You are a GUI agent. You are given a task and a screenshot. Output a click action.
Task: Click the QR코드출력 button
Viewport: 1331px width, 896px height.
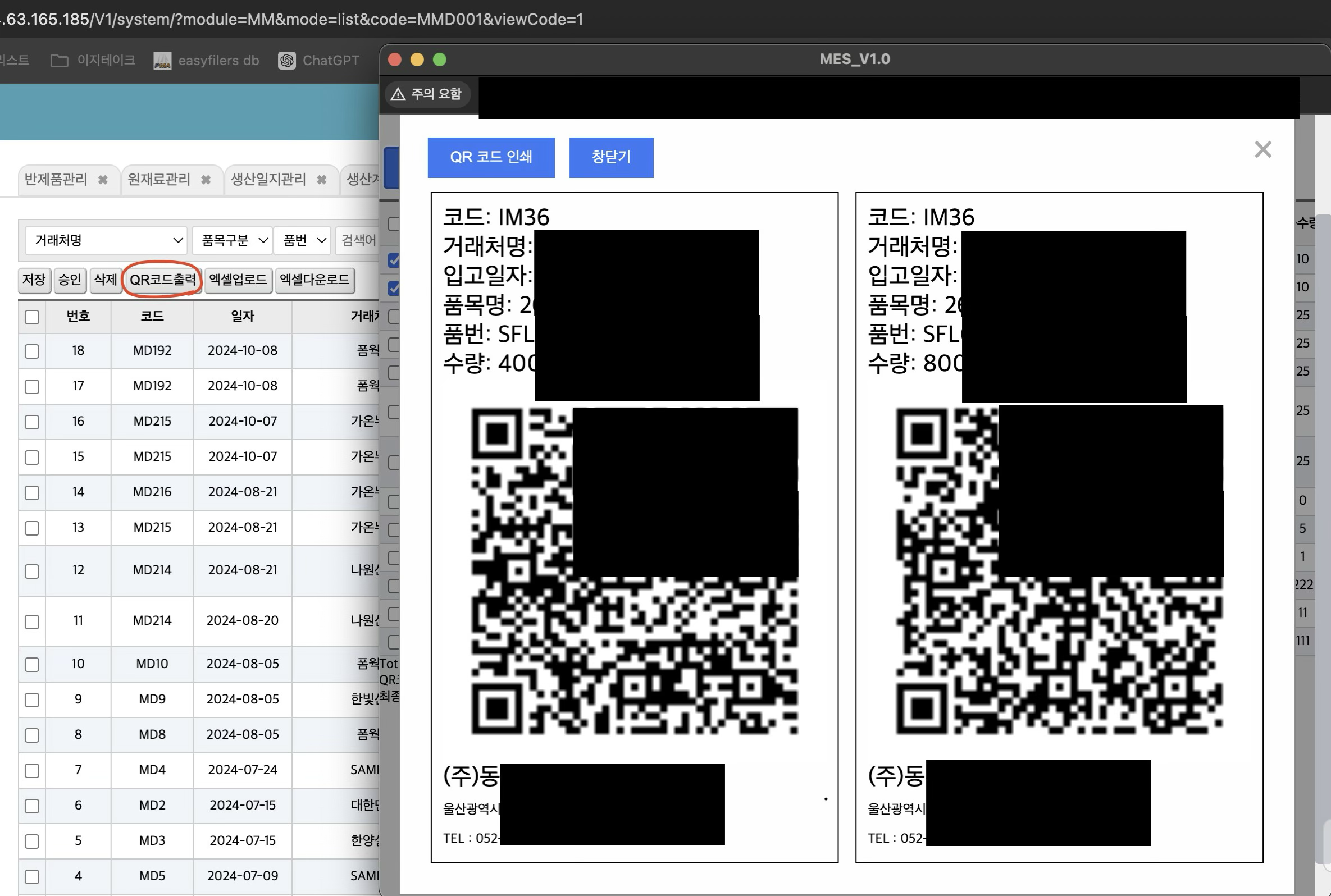[x=163, y=280]
